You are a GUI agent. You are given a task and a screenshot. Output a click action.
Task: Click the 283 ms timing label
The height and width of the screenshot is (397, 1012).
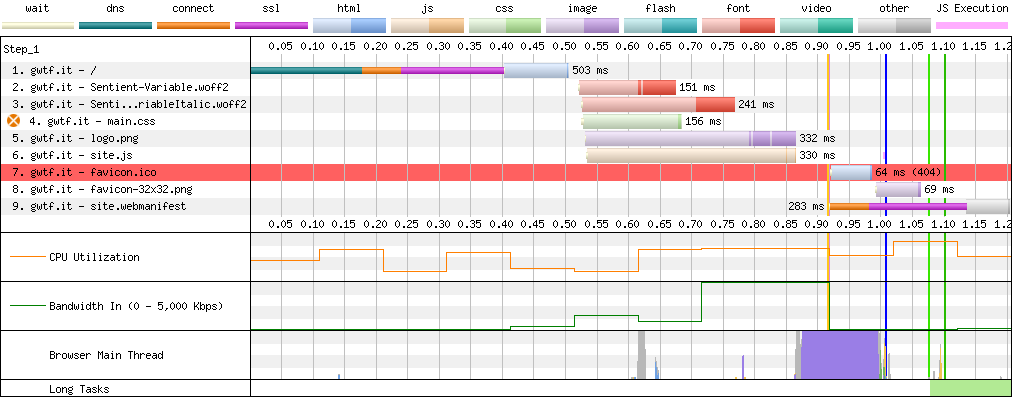click(807, 206)
